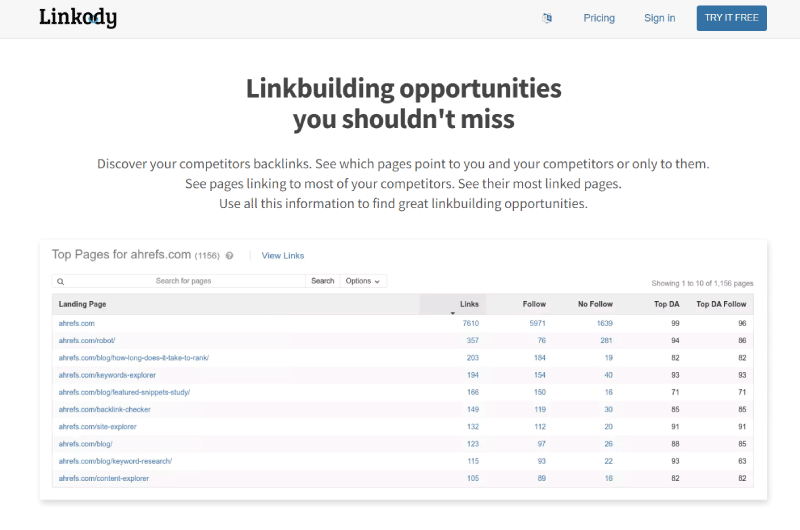This screenshot has width=800, height=530.
Task: Click the 7610 links count
Action: click(x=470, y=323)
